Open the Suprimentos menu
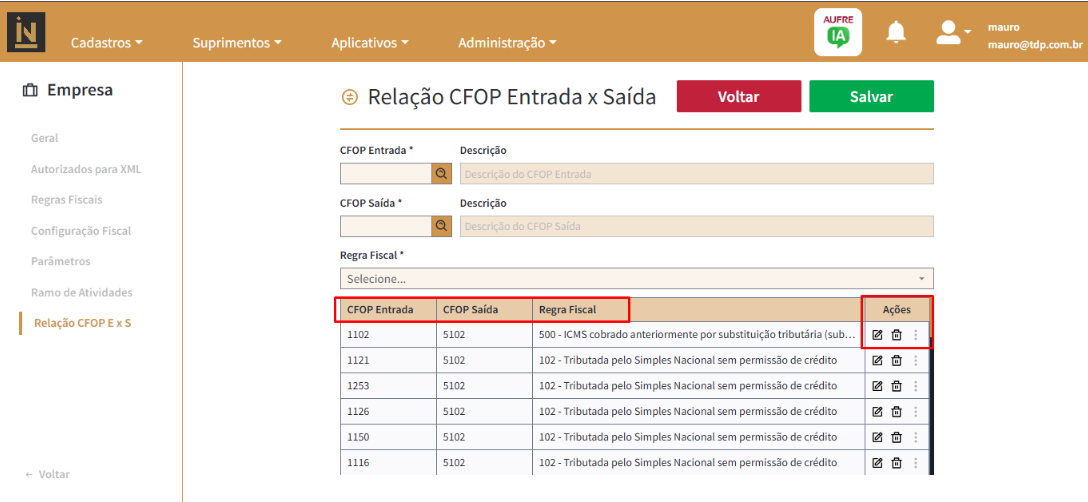The width and height of the screenshot is (1088, 502). coord(236,43)
